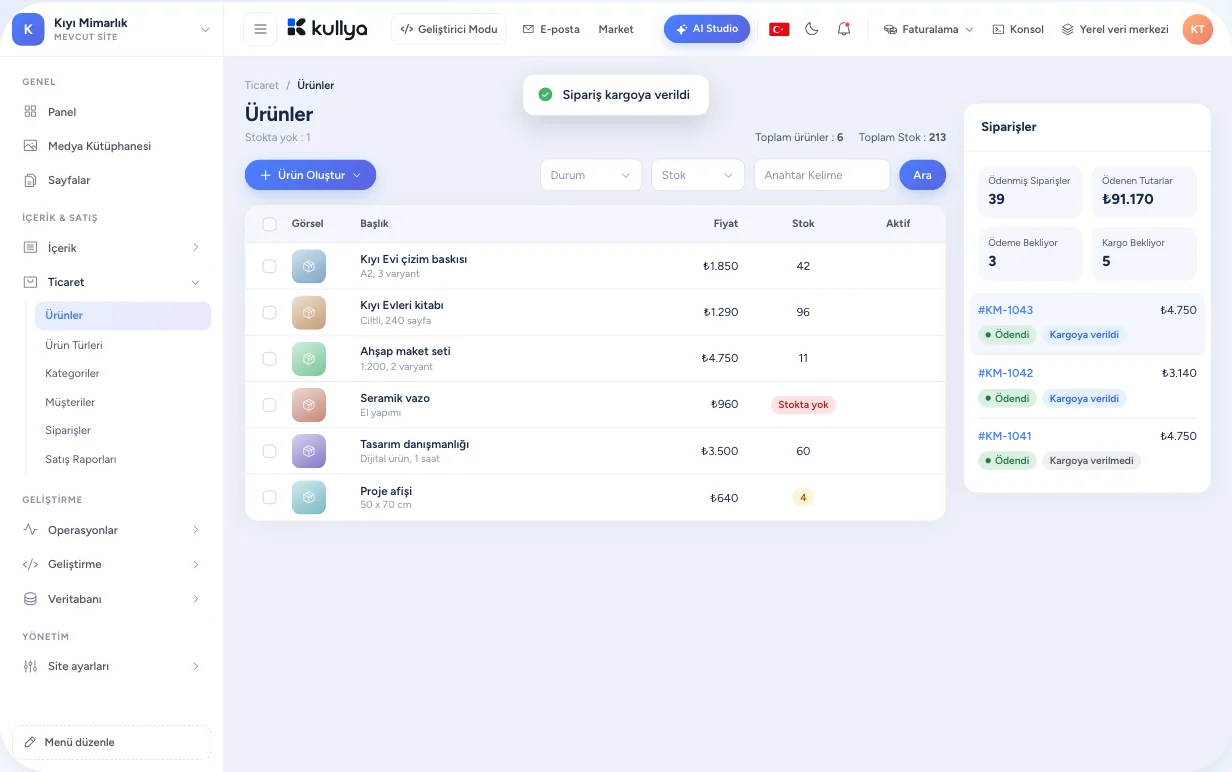Switch language with the Turkish flag icon

(x=779, y=29)
